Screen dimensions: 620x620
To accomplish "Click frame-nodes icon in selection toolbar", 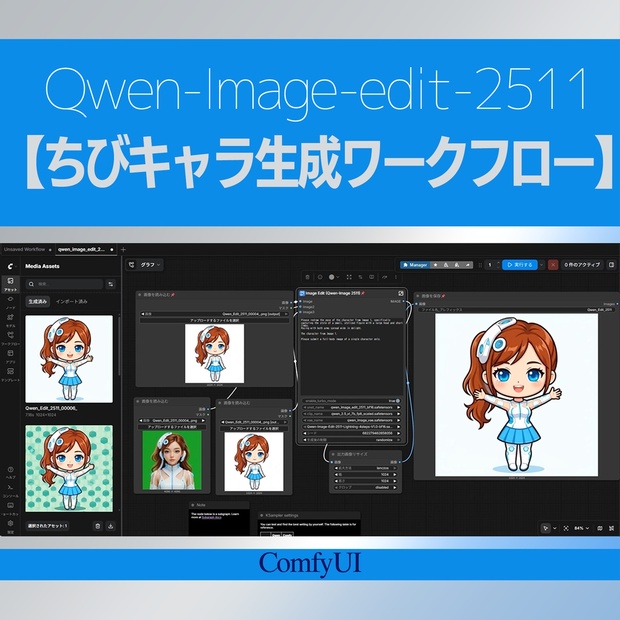I will 349,277.
